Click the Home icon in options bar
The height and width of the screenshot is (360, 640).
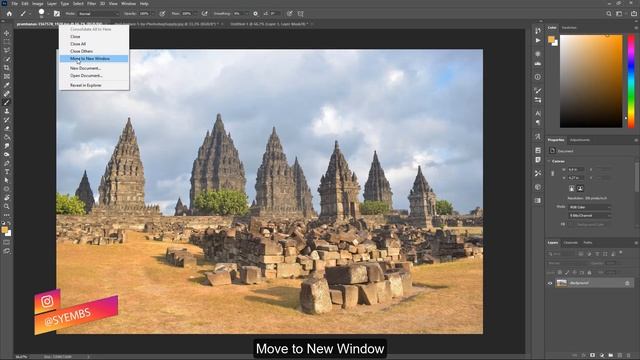tap(9, 13)
